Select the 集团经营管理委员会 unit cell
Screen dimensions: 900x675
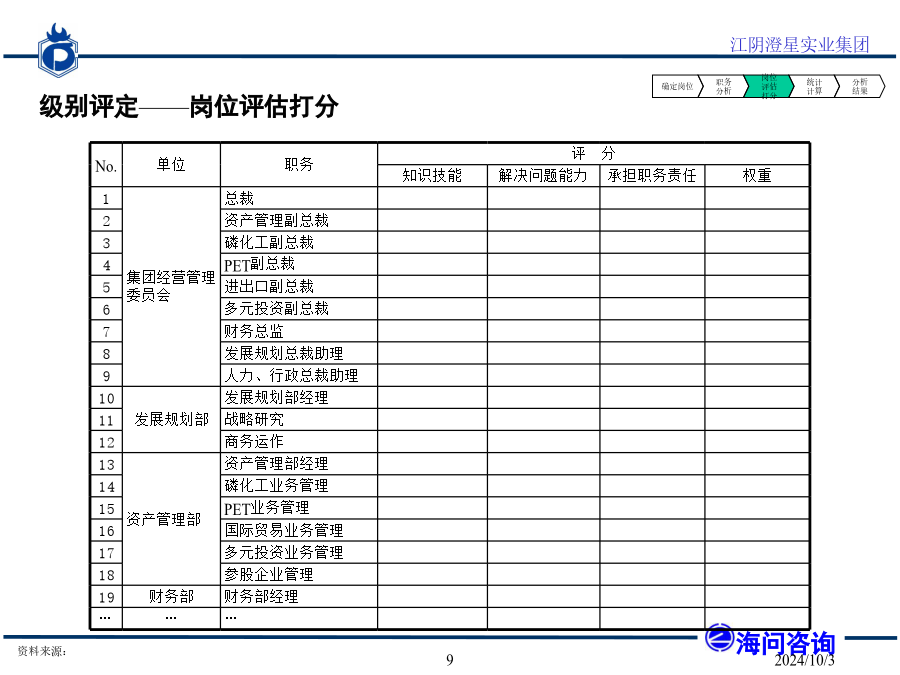171,286
